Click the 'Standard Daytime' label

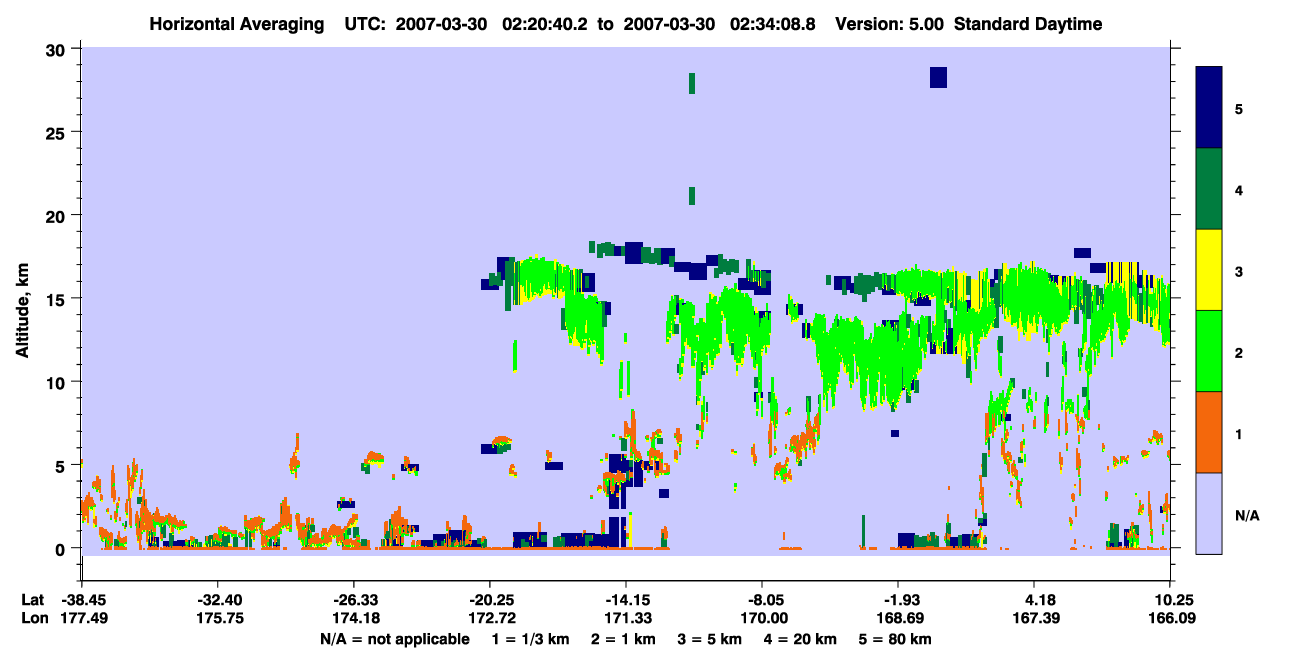1028,24
